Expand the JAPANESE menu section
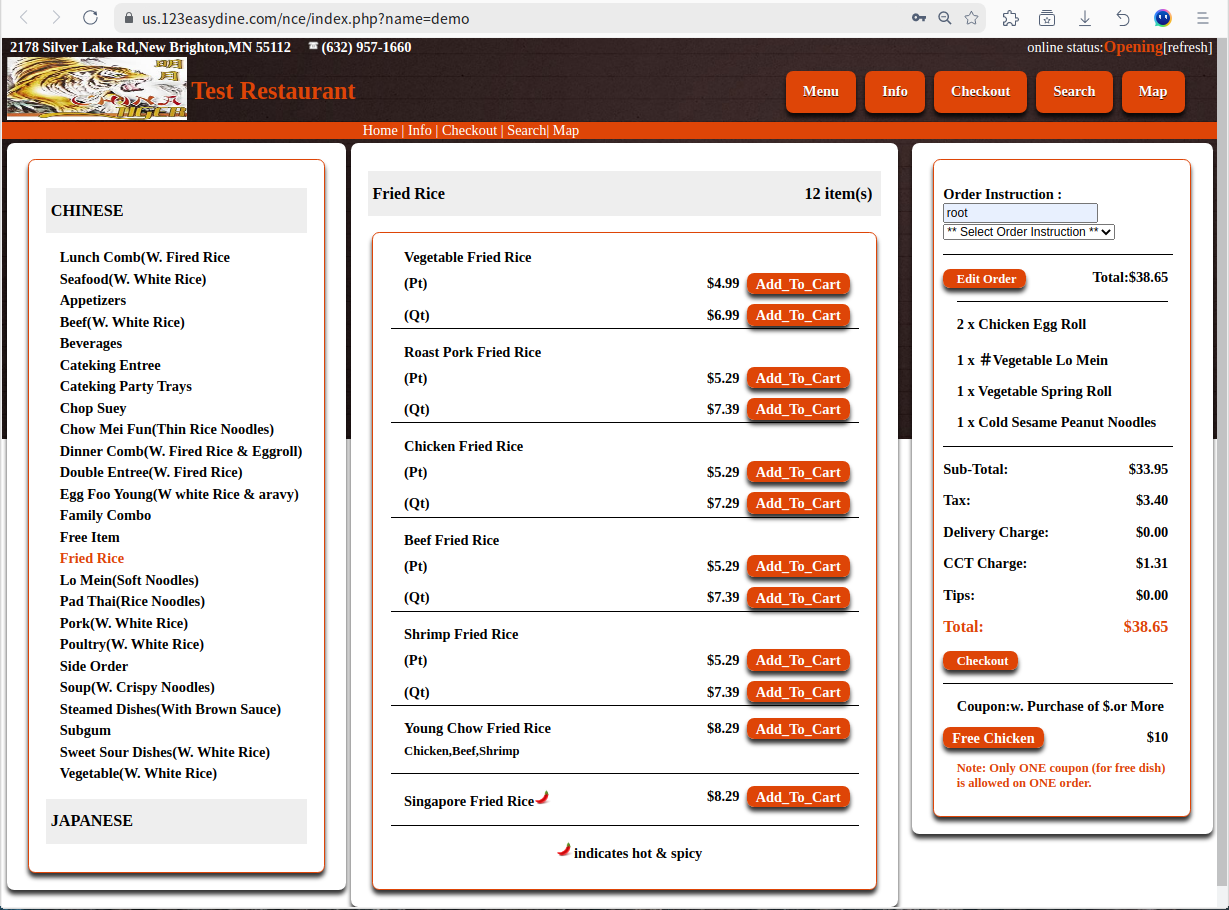Image resolution: width=1229 pixels, height=910 pixels. coord(92,821)
